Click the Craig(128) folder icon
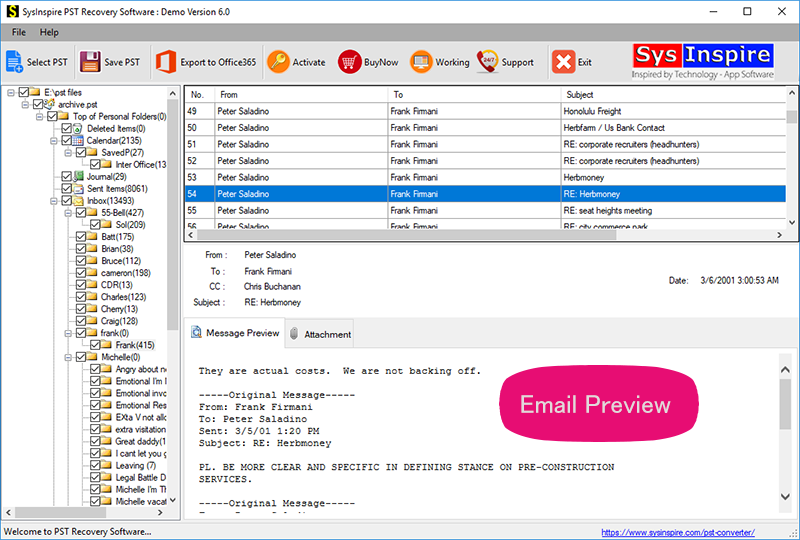This screenshot has width=800, height=540. (92, 321)
